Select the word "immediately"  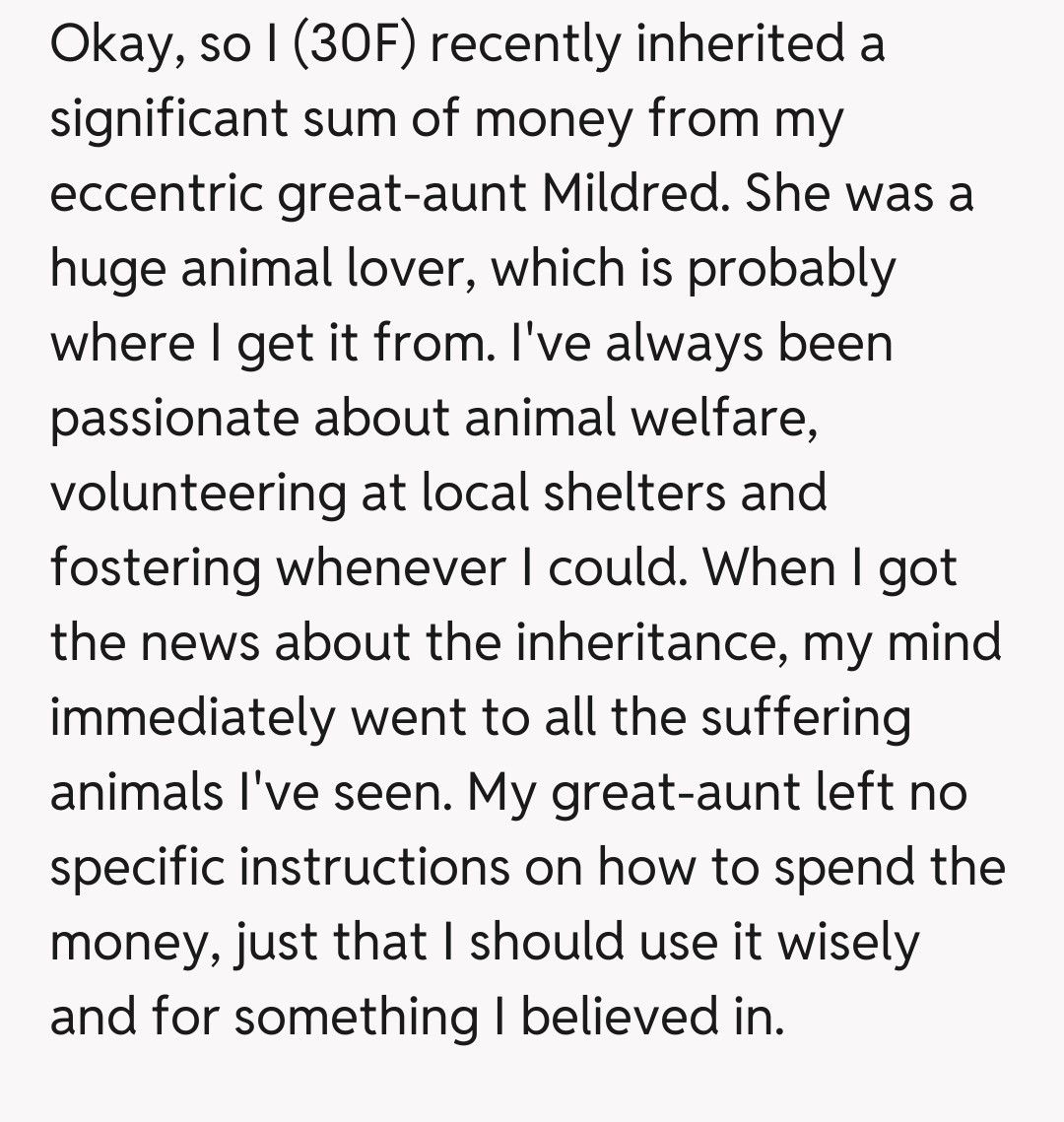(190, 718)
